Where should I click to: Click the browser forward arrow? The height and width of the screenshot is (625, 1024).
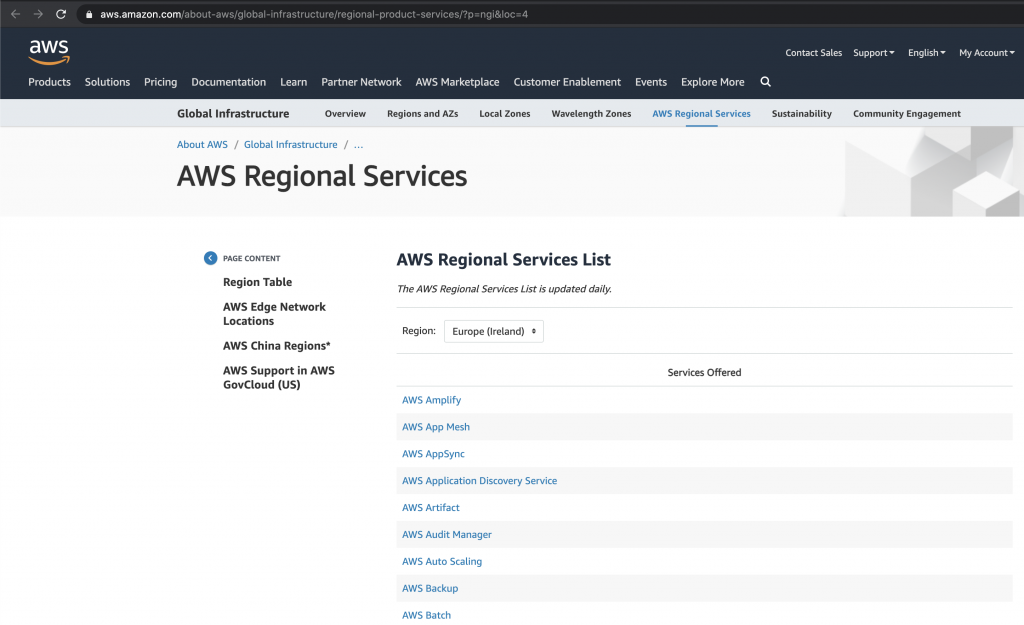[x=37, y=14]
